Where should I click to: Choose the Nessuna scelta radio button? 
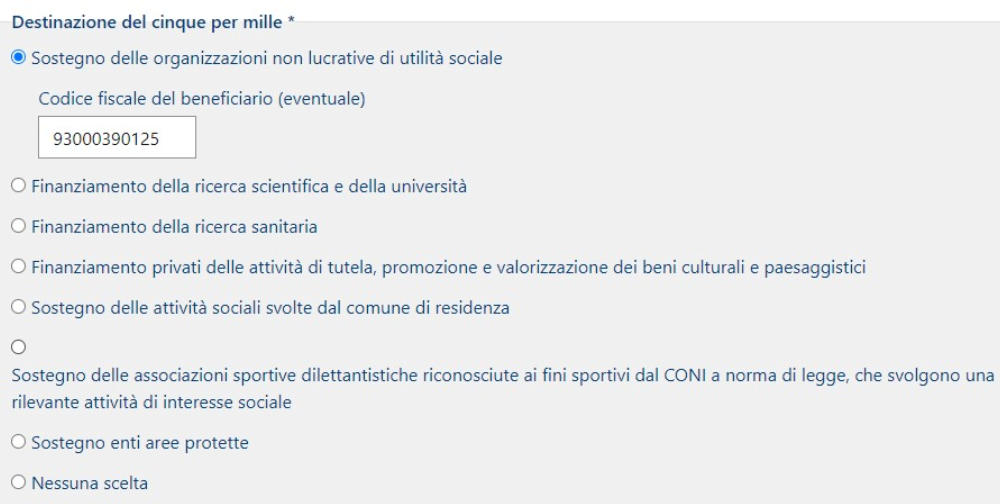coord(18,482)
